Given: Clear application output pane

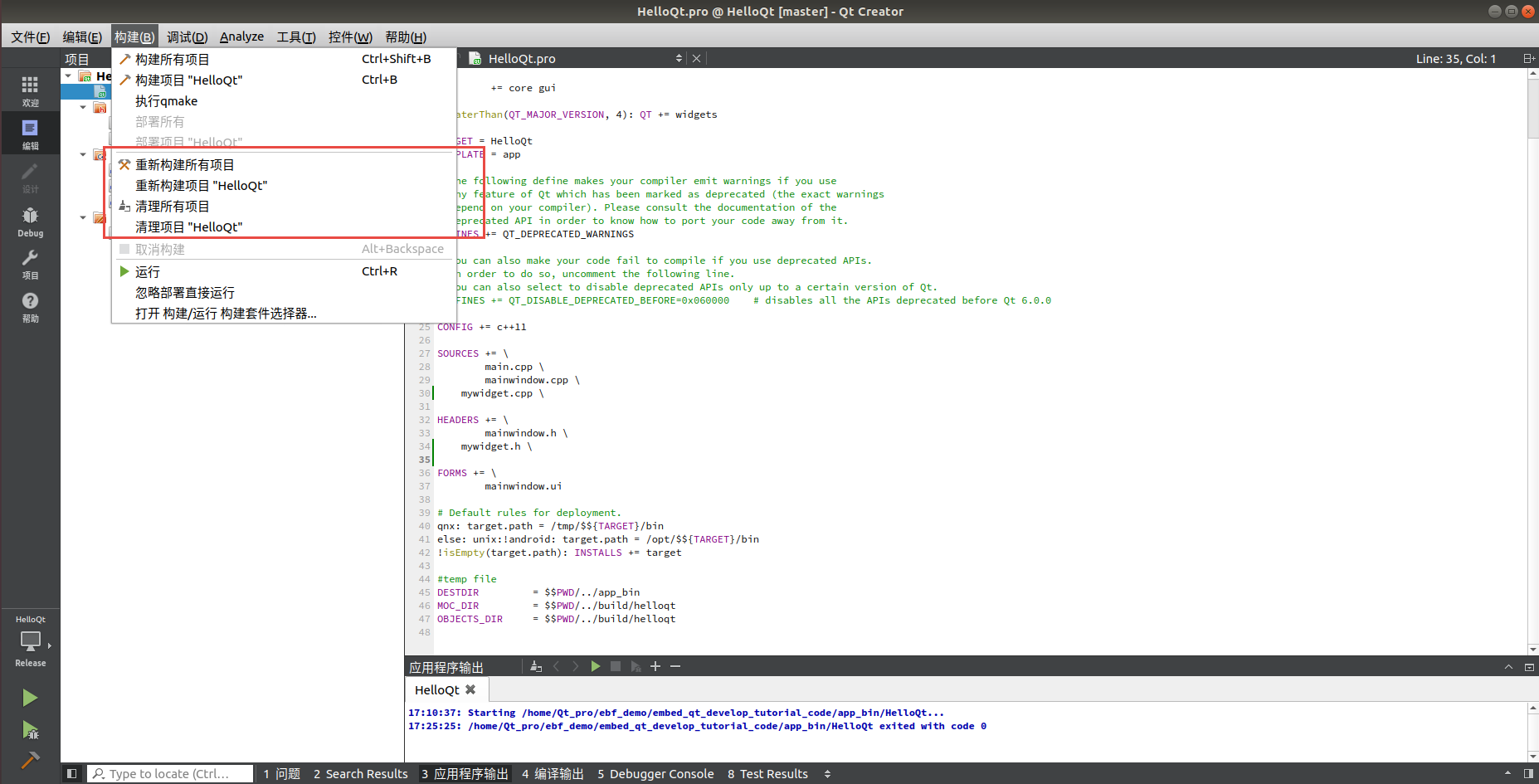Looking at the screenshot, I should point(536,666).
